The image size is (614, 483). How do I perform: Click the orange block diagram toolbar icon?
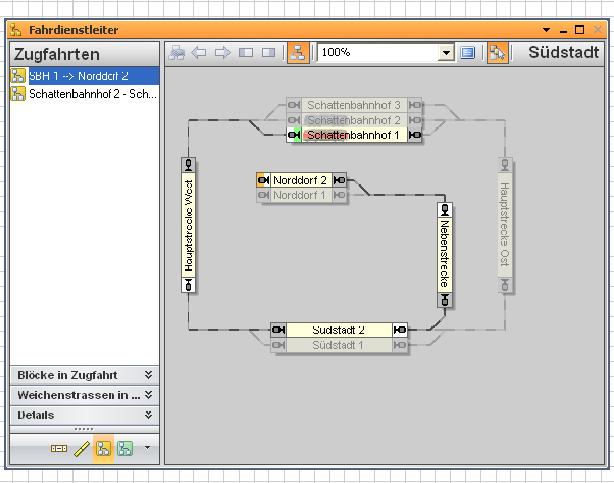click(297, 53)
